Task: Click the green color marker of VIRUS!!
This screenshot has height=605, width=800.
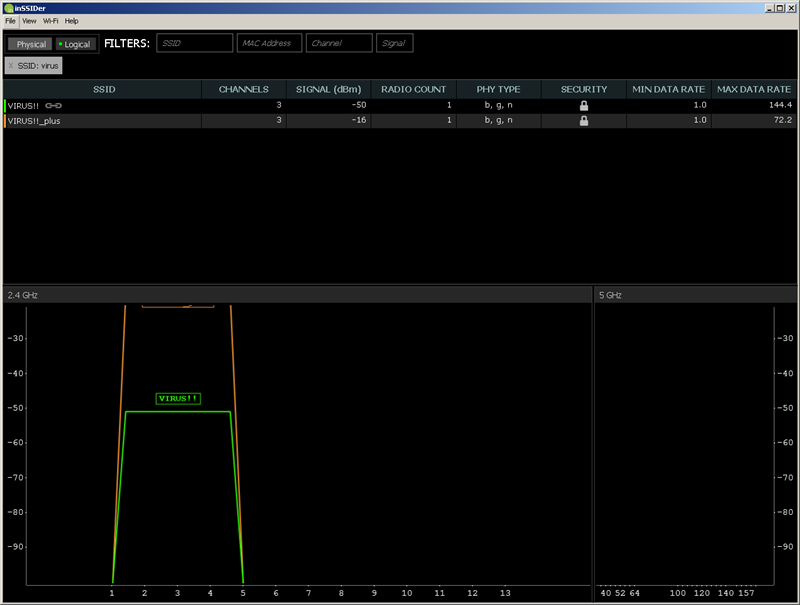Action: pos(5,106)
